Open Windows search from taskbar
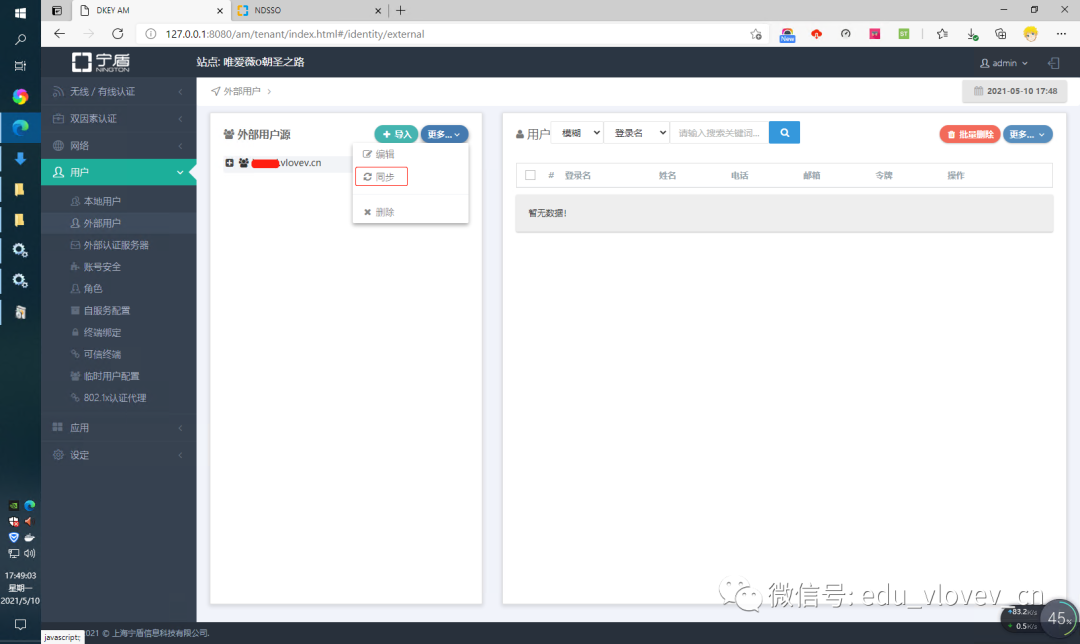 pyautogui.click(x=20, y=39)
